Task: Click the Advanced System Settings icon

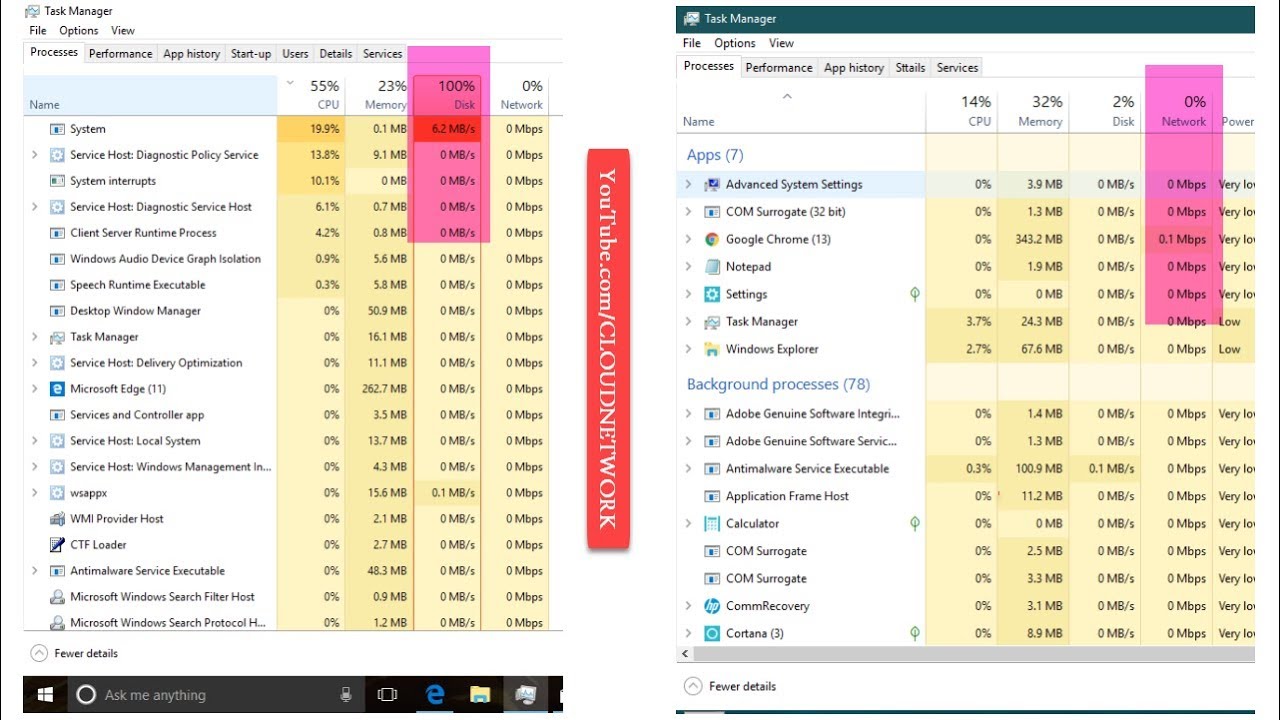Action: (712, 184)
